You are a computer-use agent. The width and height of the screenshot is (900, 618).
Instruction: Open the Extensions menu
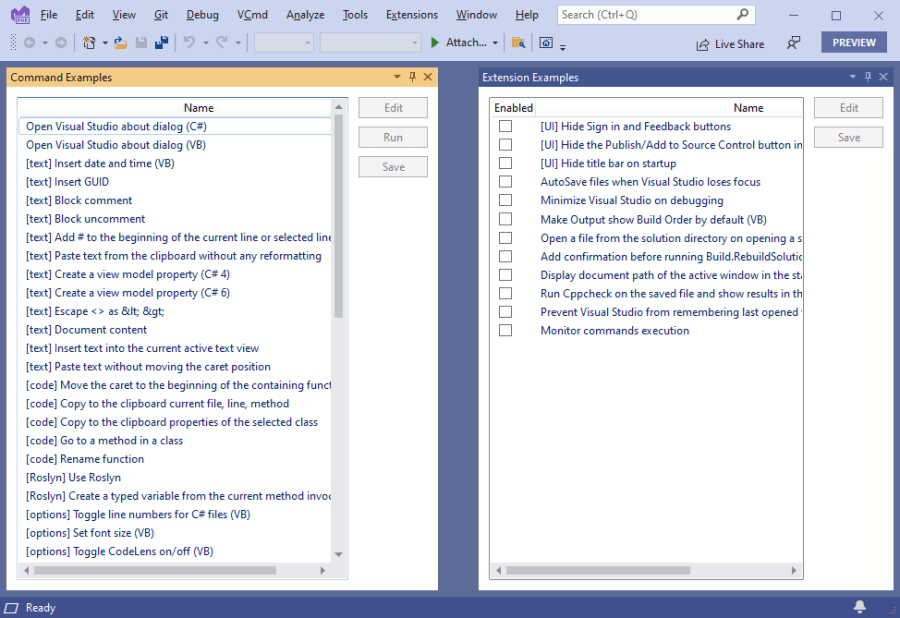click(411, 15)
